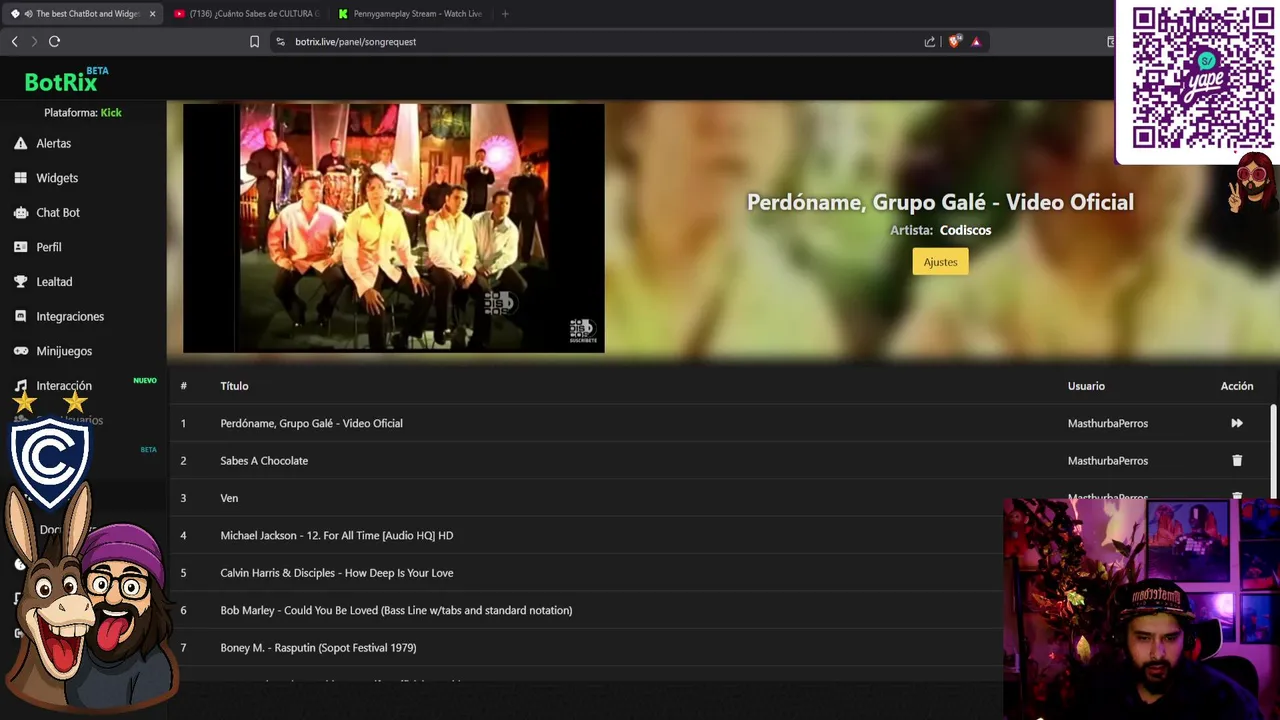Click the share icon in the address bar
The width and height of the screenshot is (1280, 720).
[x=930, y=41]
